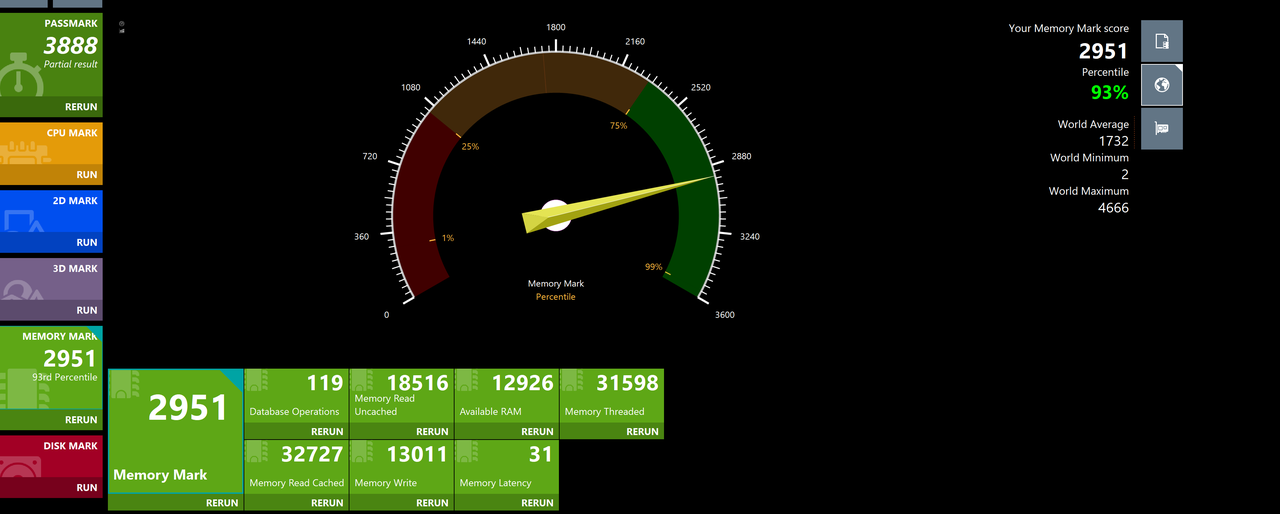Click the Memory Latency score 31
Image resolution: width=1280 pixels, height=514 pixels.
point(541,454)
